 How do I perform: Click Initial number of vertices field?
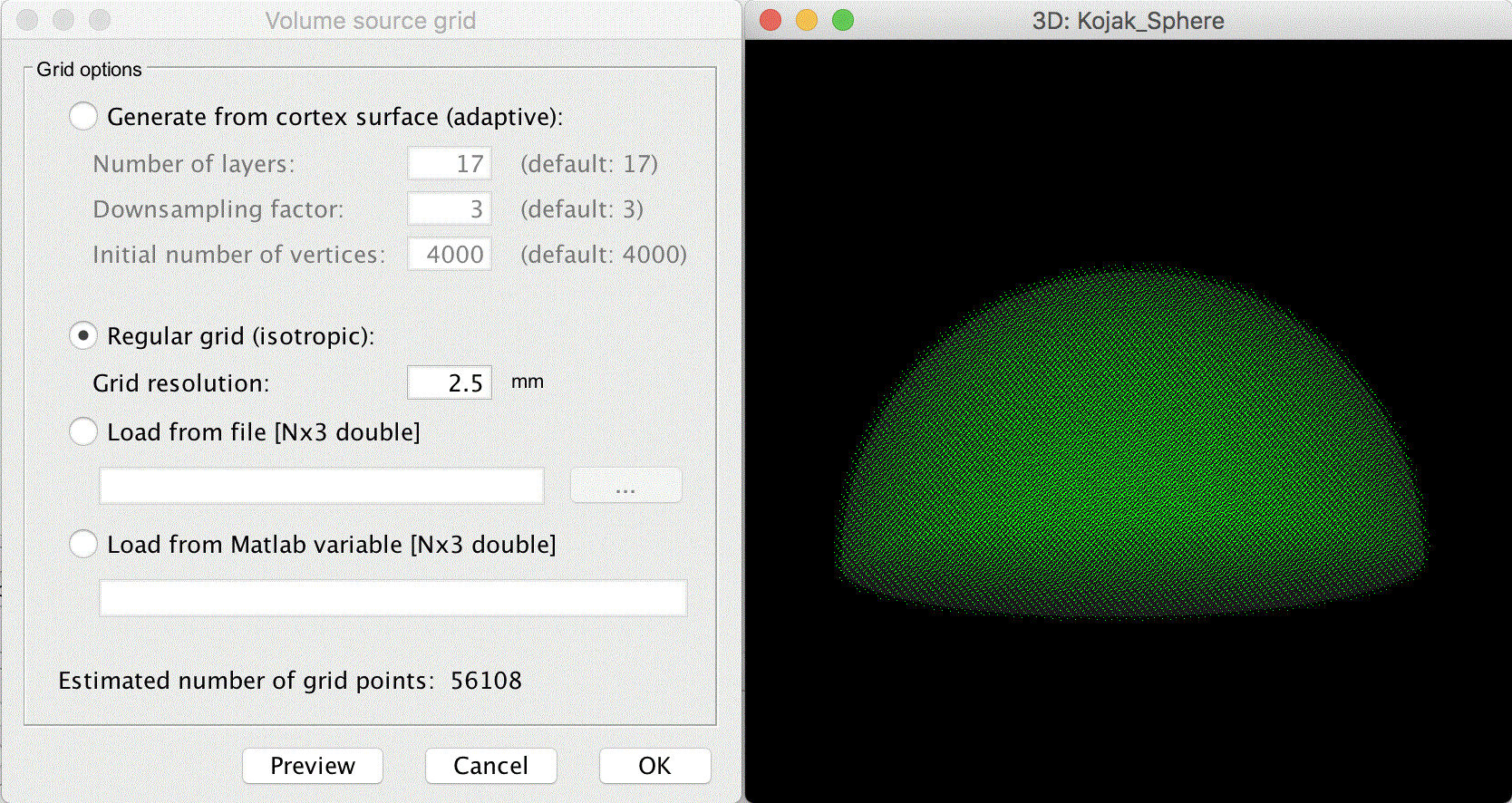[x=450, y=255]
